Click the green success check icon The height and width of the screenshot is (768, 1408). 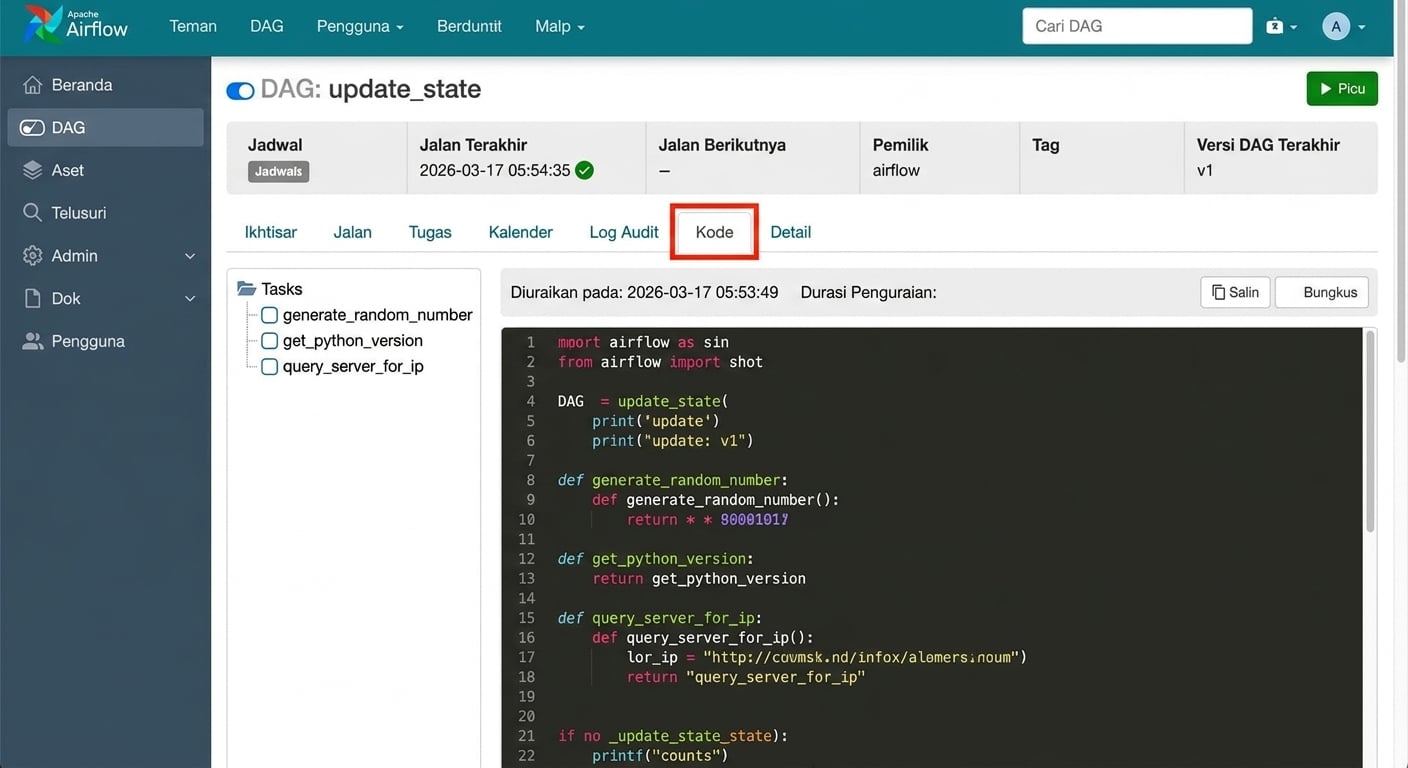(585, 170)
